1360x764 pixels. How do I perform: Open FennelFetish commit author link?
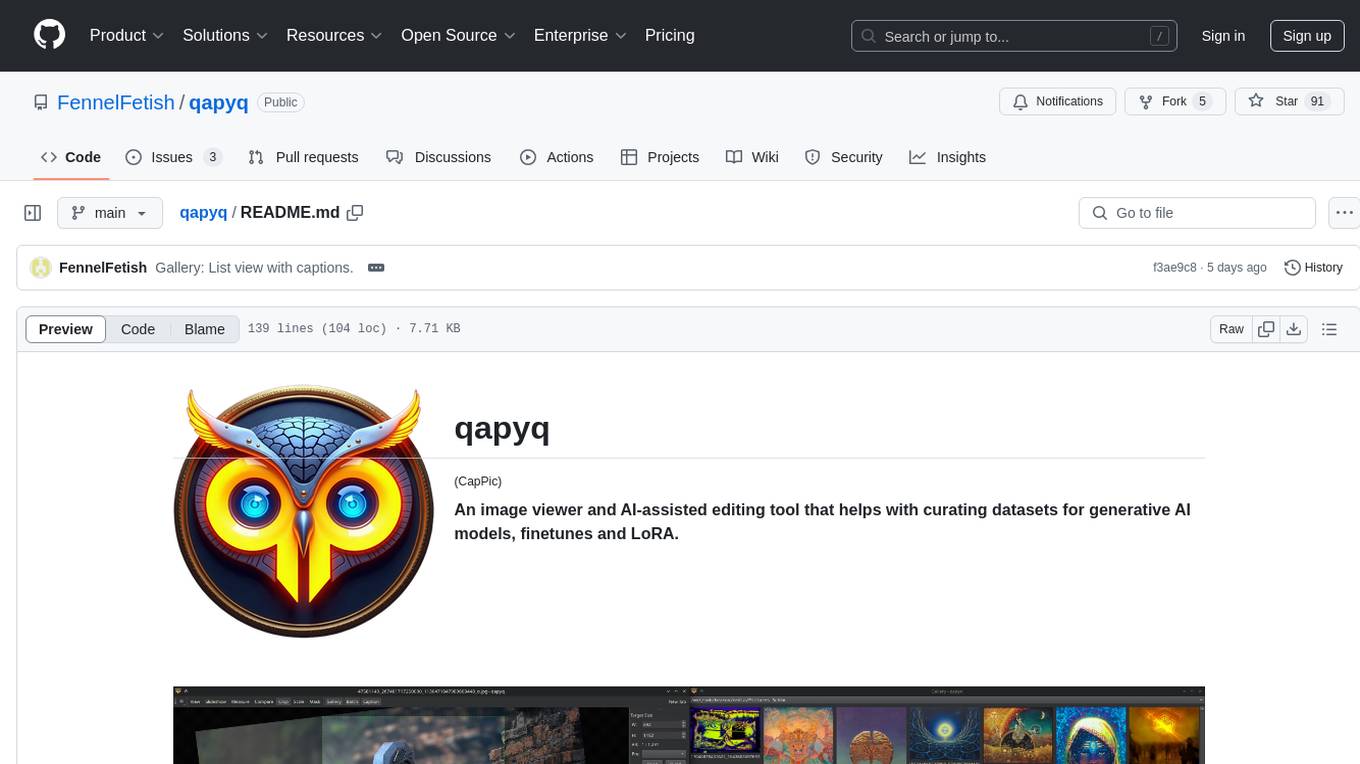103,267
